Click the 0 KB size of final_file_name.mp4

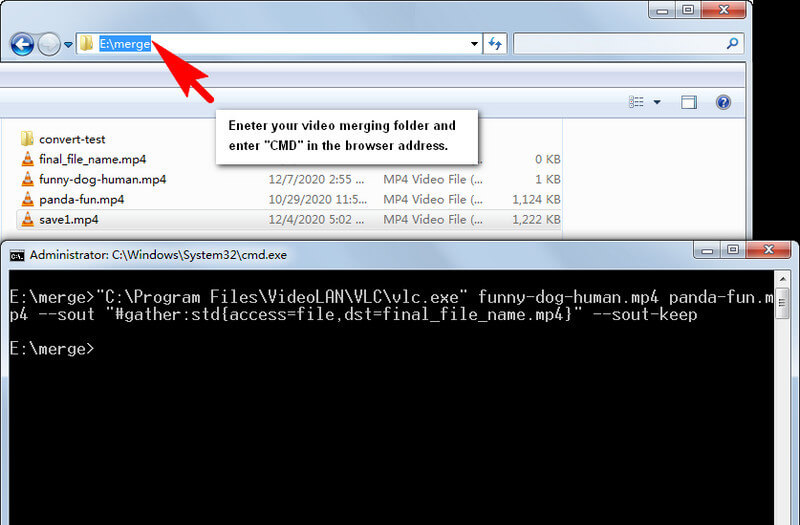tap(547, 159)
